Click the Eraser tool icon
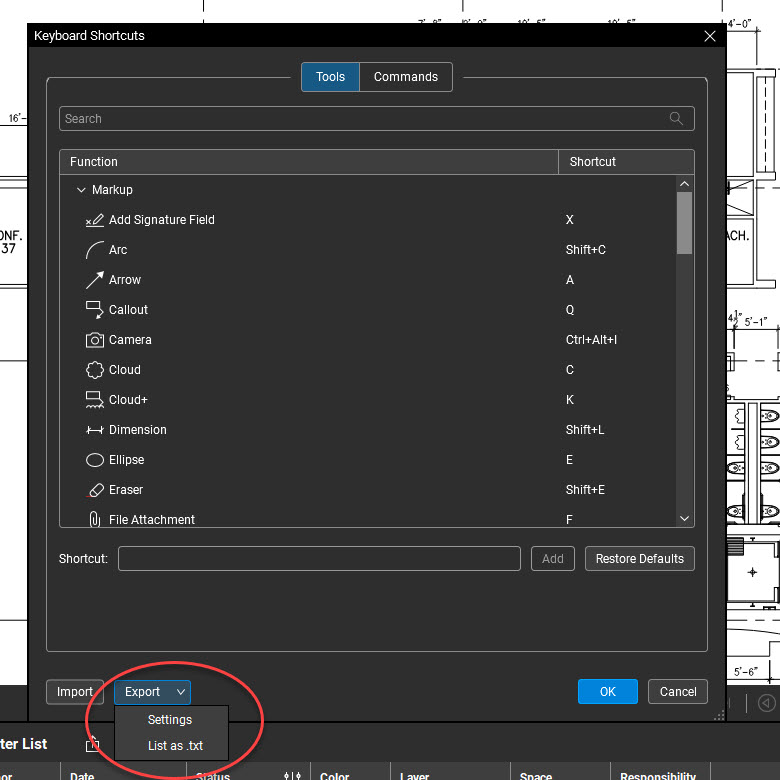This screenshot has height=780, width=780. tap(95, 490)
